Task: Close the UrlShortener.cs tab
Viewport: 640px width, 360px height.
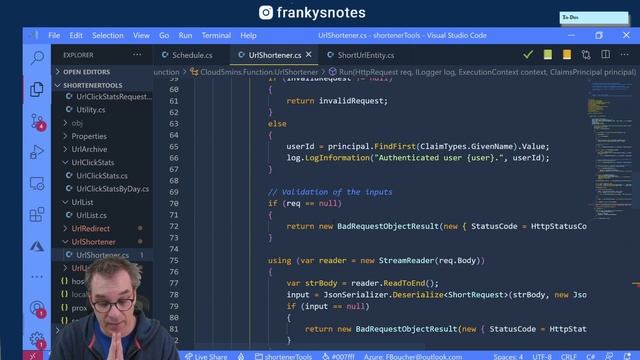Action: pyautogui.click(x=309, y=54)
